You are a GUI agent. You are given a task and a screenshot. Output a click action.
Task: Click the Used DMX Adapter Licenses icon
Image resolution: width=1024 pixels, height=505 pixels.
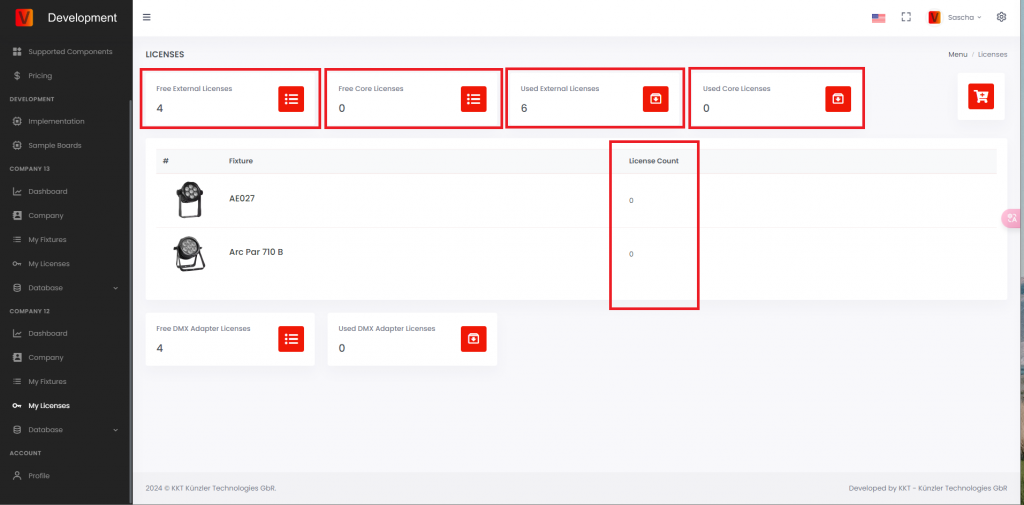pyautogui.click(x=474, y=339)
